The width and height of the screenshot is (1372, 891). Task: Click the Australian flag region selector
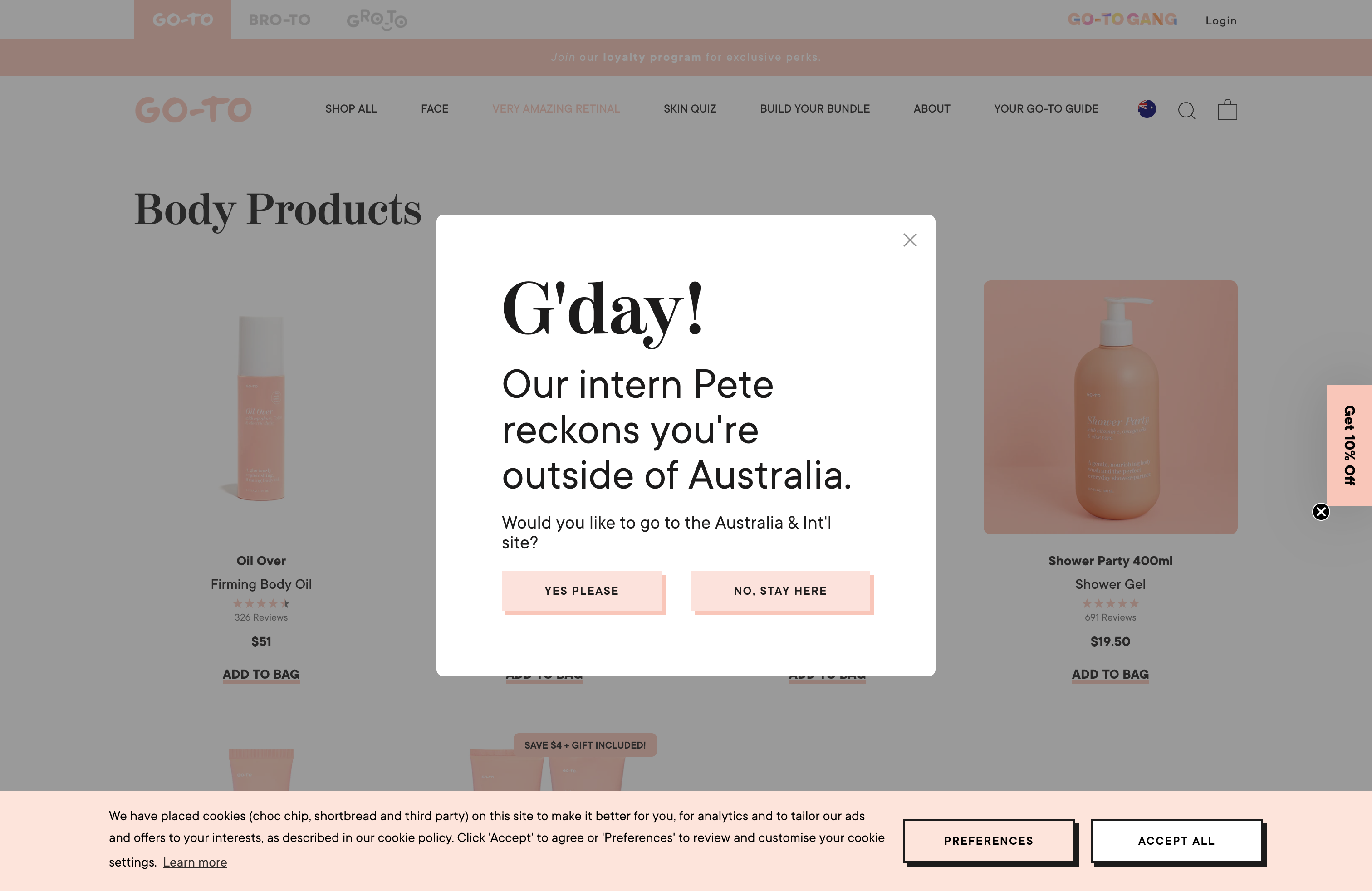[1147, 108]
